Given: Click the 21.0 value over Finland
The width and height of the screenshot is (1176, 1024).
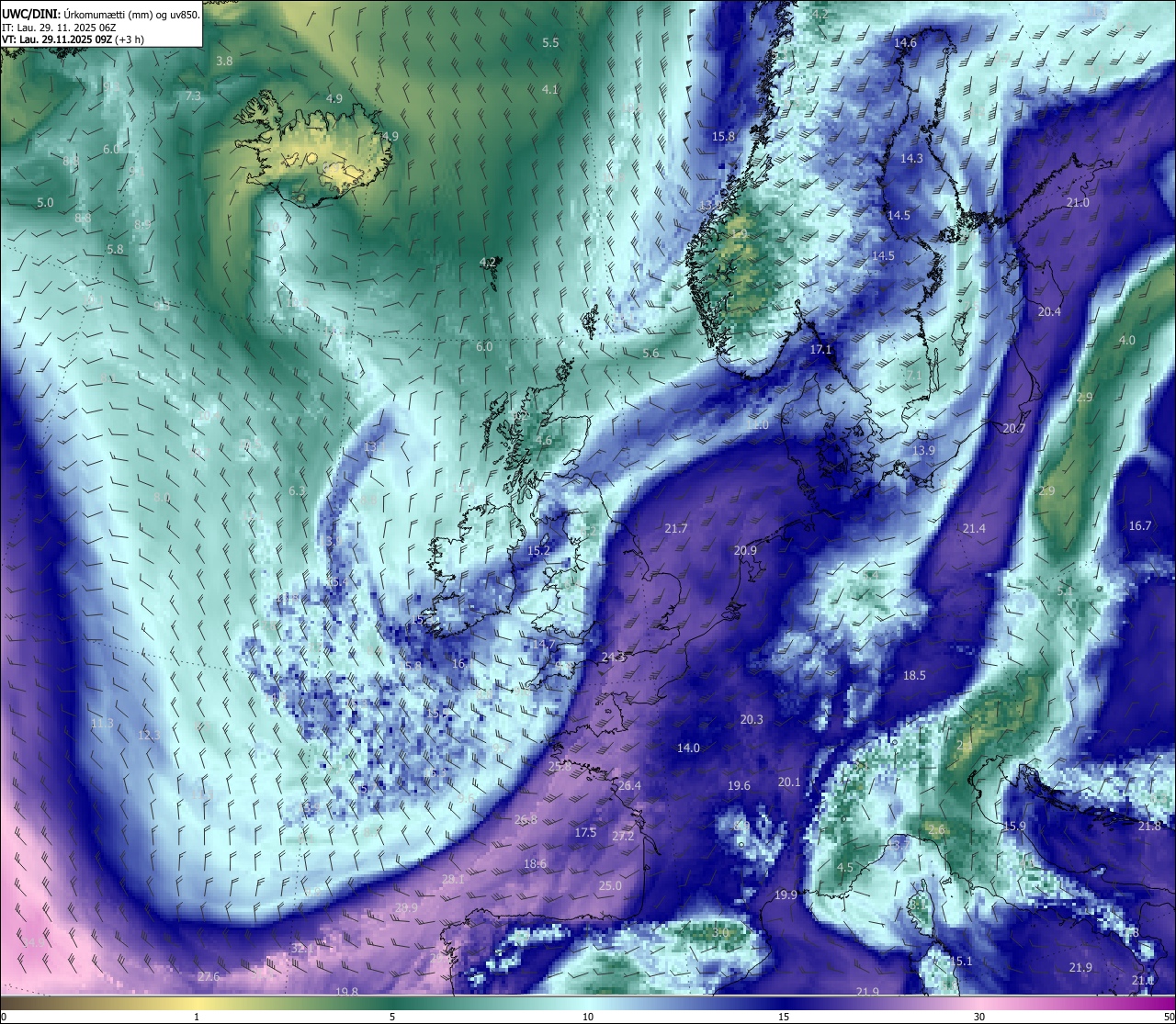Looking at the screenshot, I should click(x=1078, y=203).
